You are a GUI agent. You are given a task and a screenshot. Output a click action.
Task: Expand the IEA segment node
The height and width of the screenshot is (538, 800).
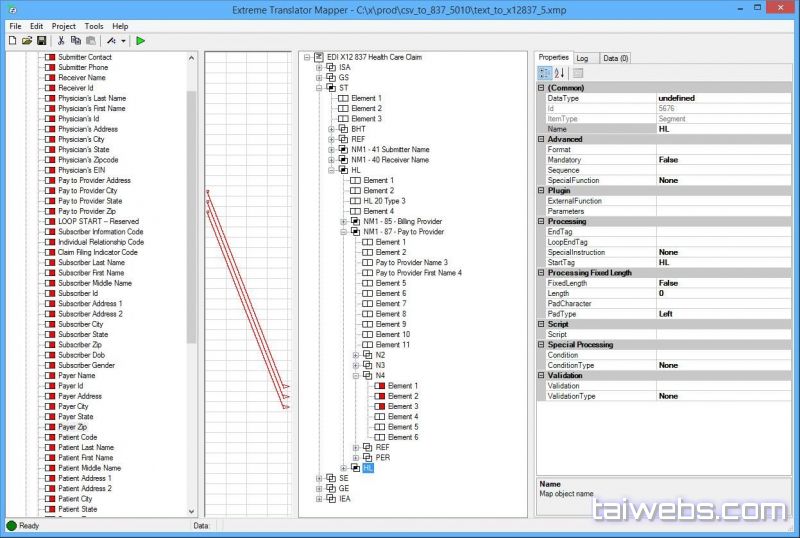click(x=320, y=498)
